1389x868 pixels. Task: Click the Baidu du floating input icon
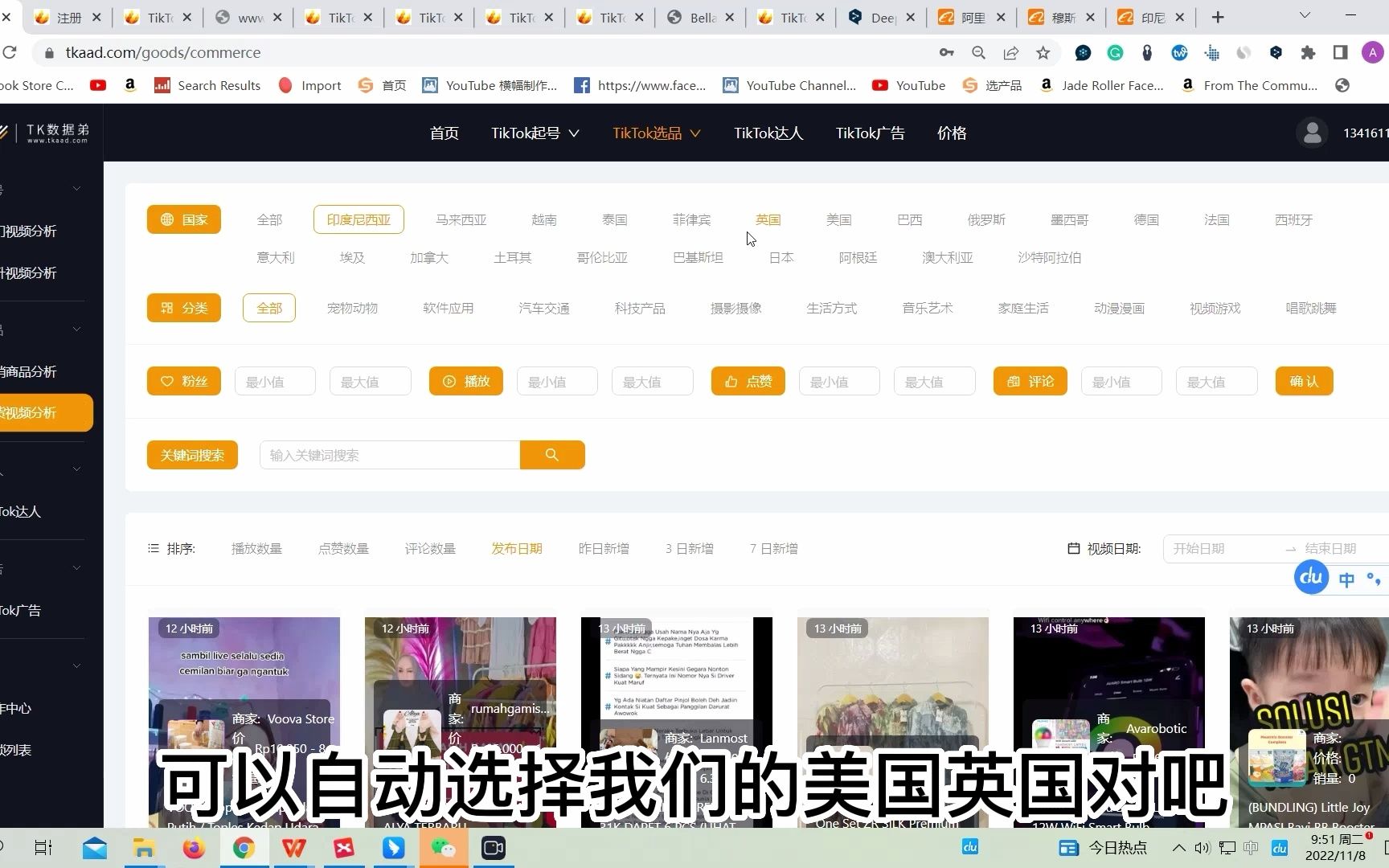coord(1312,576)
